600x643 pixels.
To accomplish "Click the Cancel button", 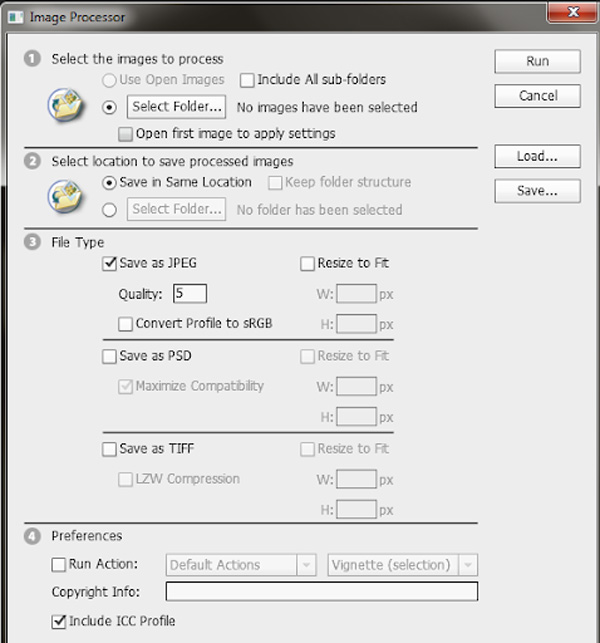I will click(x=537, y=96).
